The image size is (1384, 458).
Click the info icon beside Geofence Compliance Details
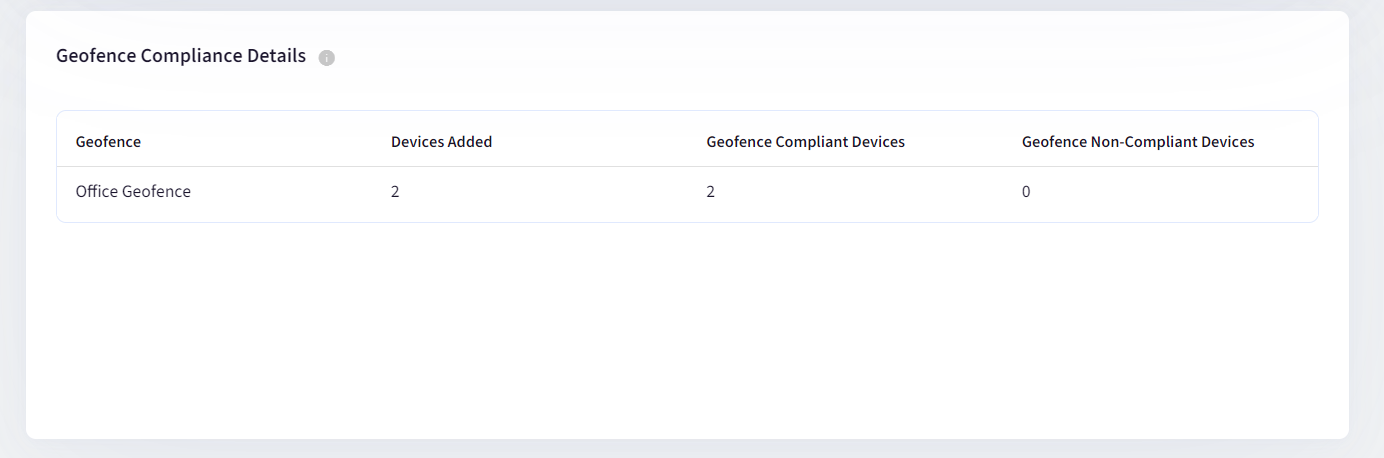(x=326, y=58)
